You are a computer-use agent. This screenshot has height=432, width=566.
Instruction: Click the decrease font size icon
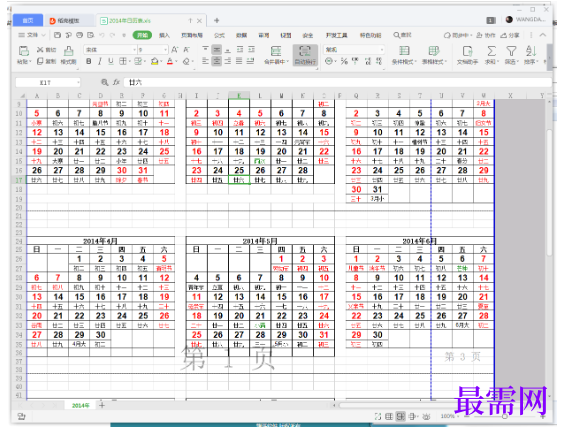click(187, 49)
